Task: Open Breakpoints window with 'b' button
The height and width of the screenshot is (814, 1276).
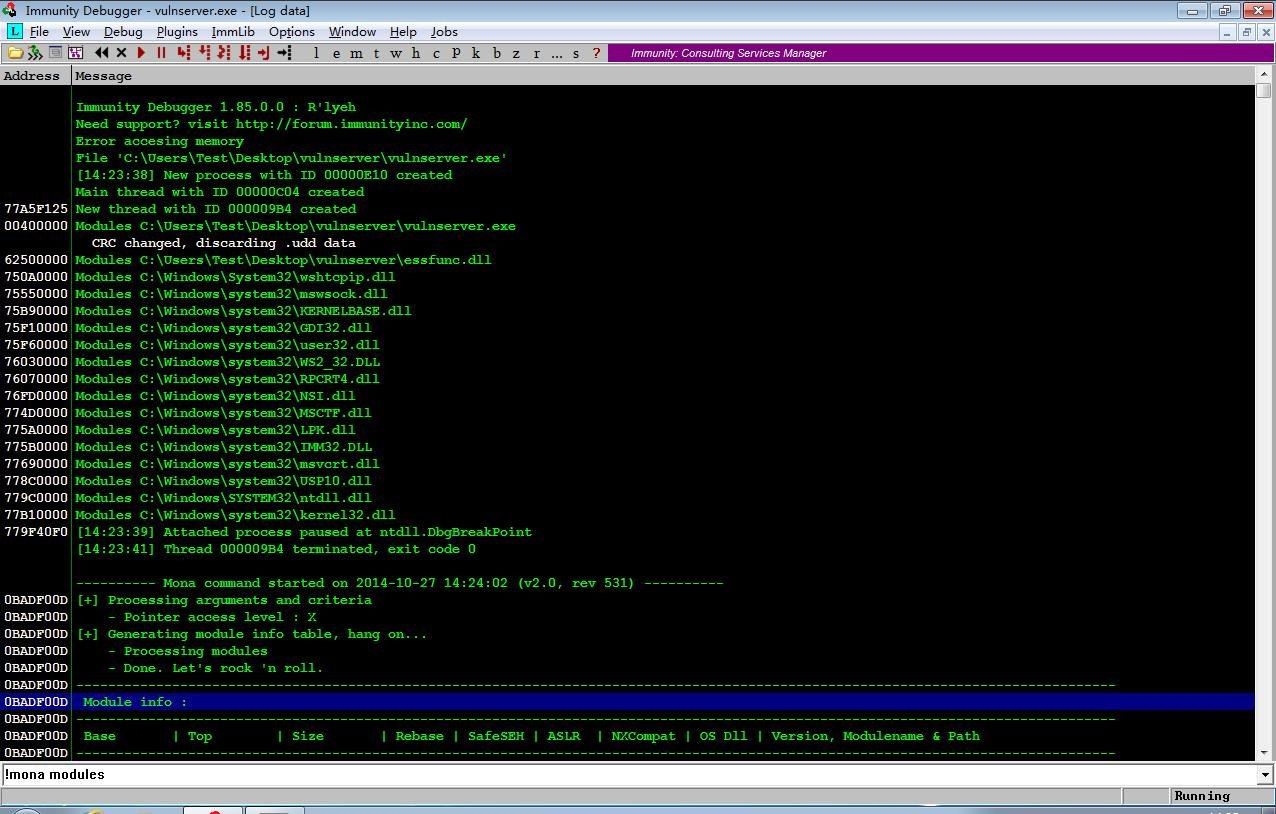Action: coord(496,53)
